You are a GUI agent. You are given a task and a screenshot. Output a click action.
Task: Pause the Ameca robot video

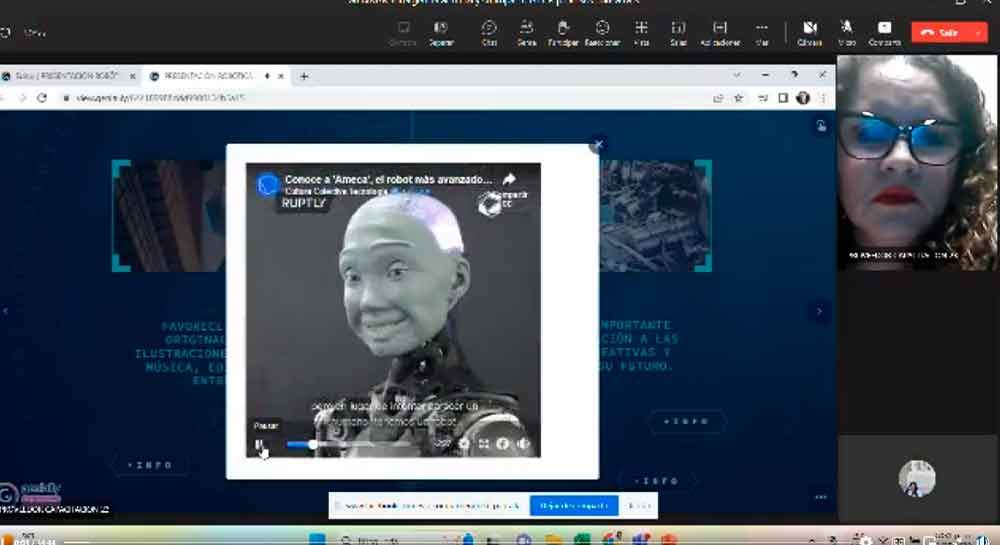(259, 444)
